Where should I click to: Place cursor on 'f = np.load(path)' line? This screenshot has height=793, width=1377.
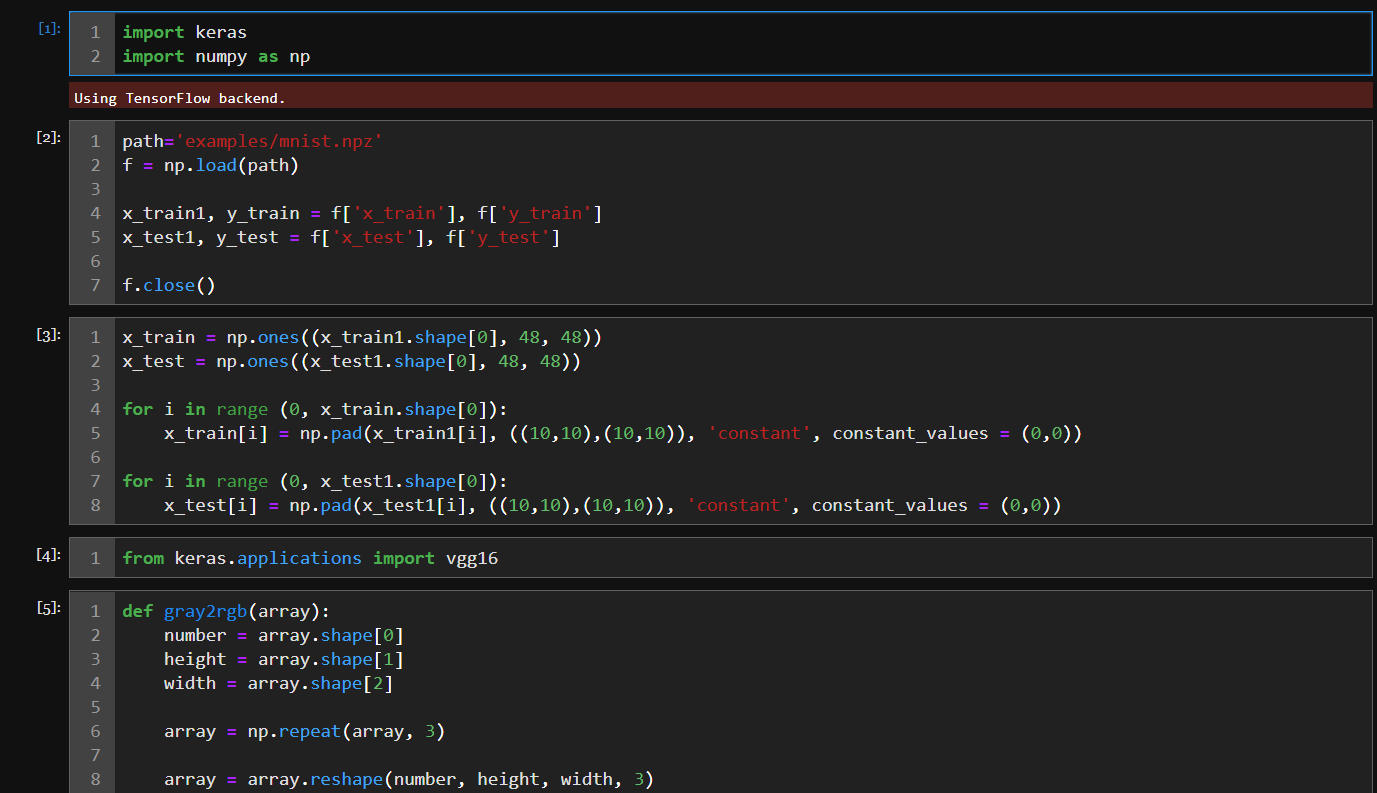[x=210, y=166]
